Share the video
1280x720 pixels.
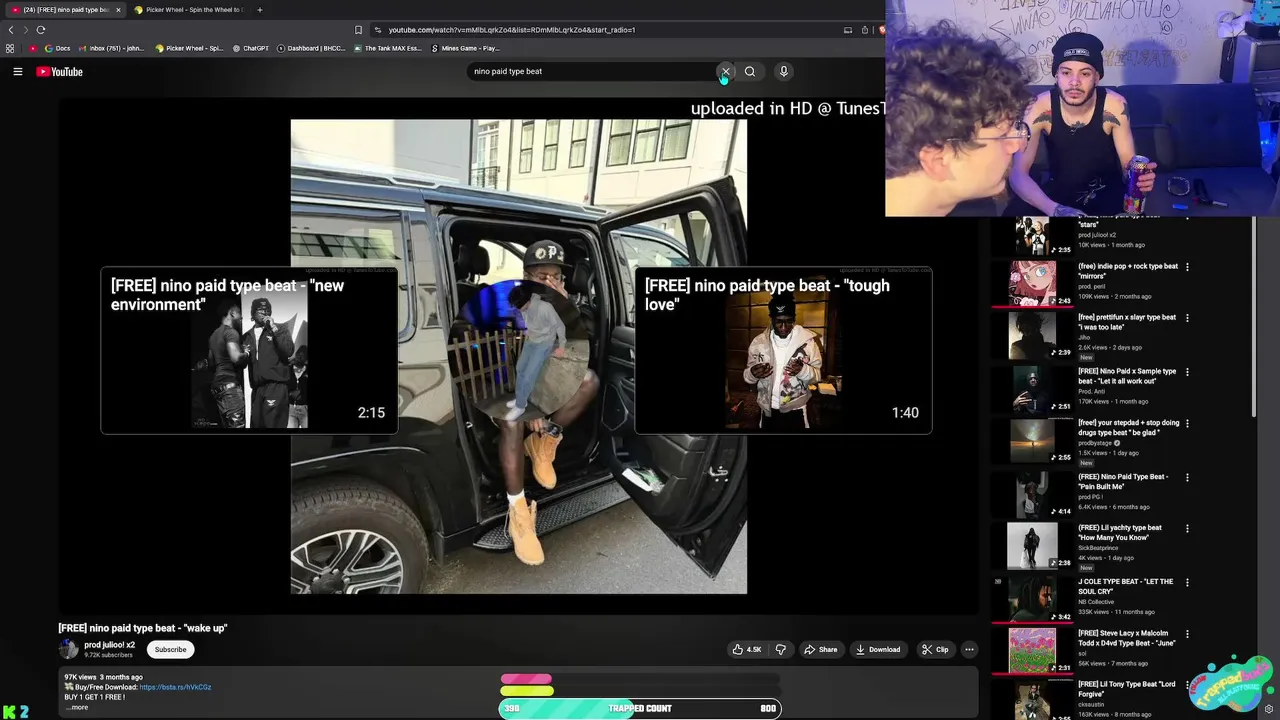[x=821, y=649]
